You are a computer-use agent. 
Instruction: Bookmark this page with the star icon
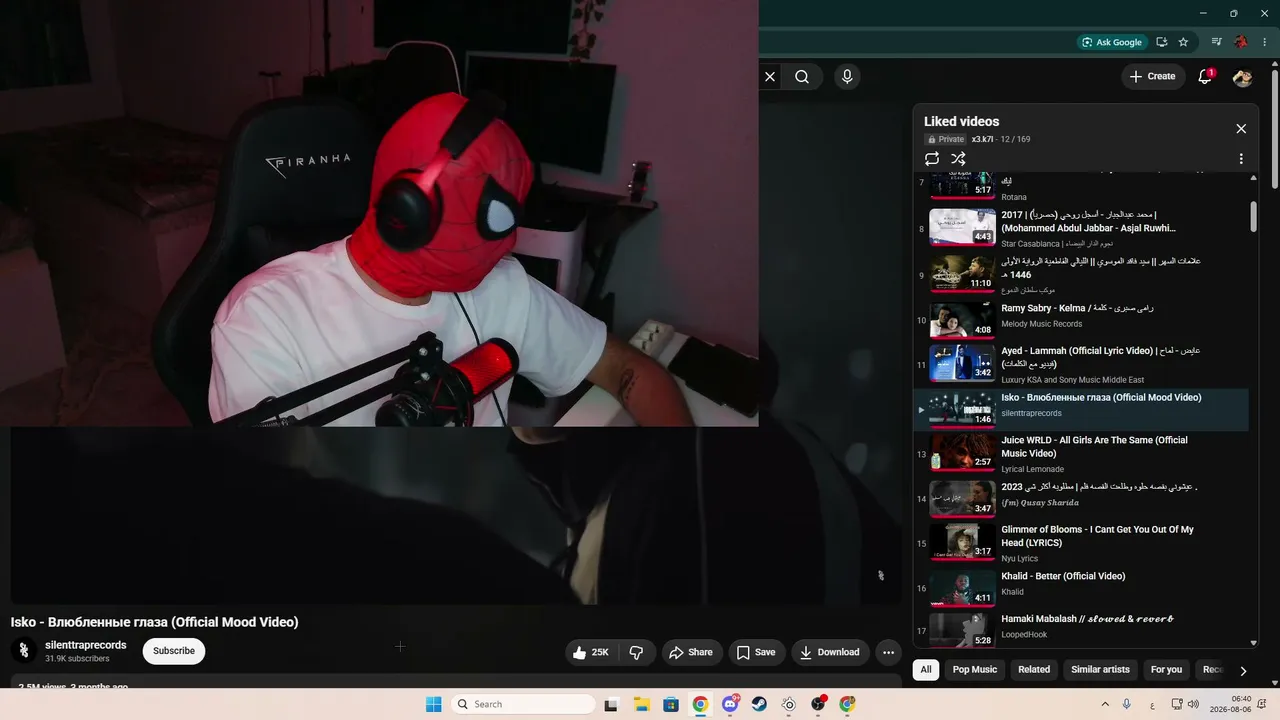(x=1184, y=42)
